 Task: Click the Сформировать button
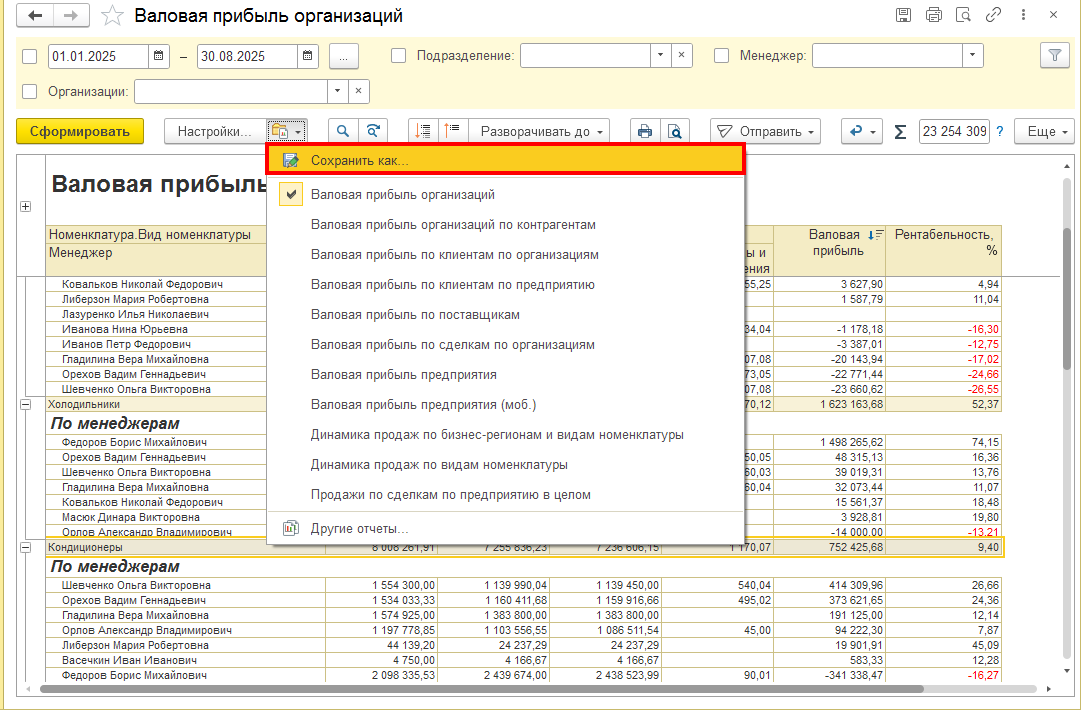click(80, 131)
